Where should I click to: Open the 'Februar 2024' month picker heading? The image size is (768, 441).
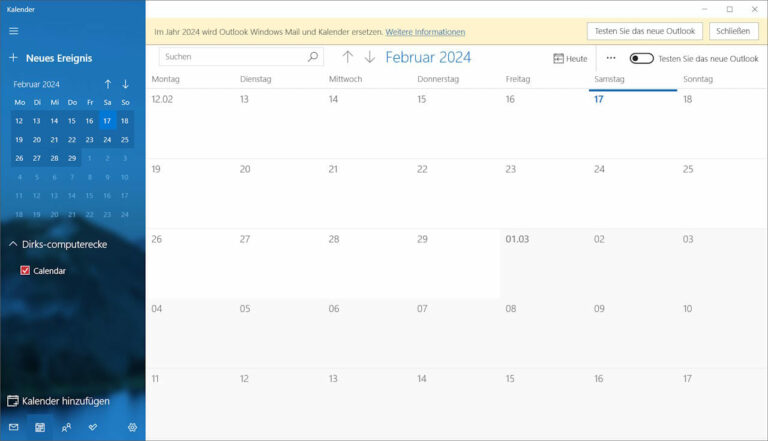click(x=428, y=58)
